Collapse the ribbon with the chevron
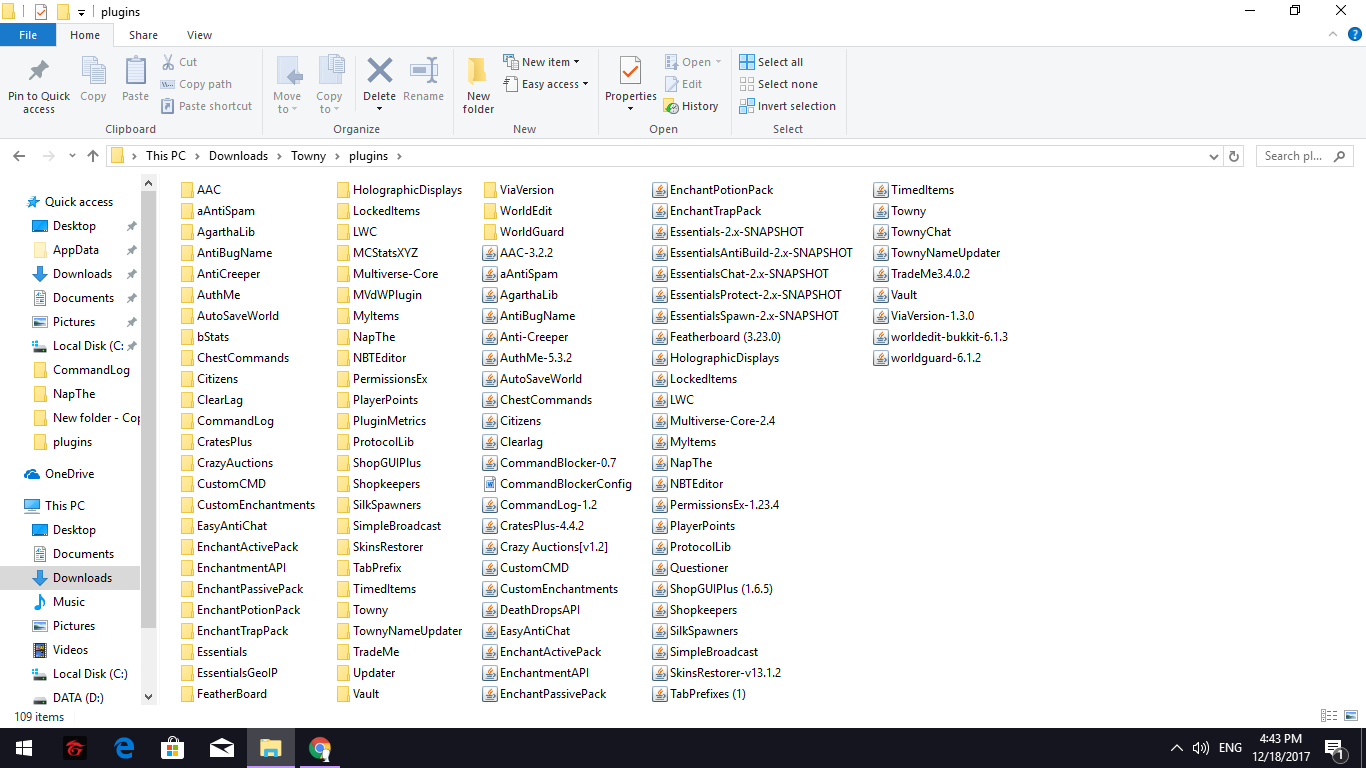Viewport: 1366px width, 768px height. tap(1332, 35)
